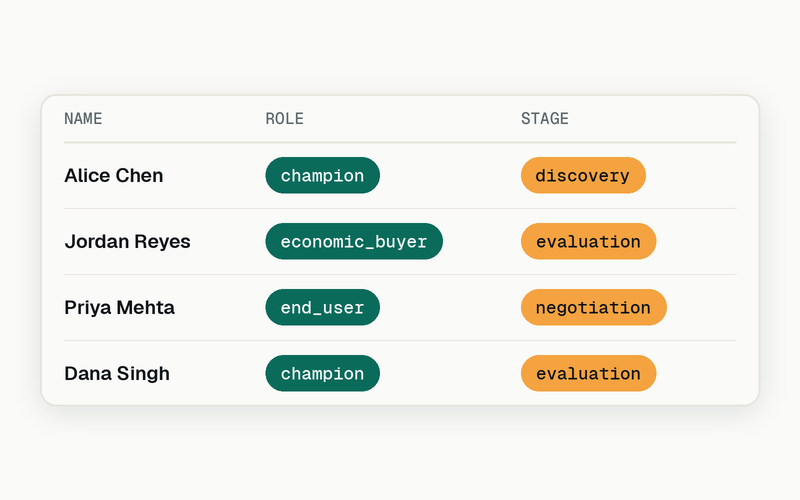Image resolution: width=800 pixels, height=500 pixels.
Task: Click Dana Singh's evaluation stage badge
Action: [x=588, y=373]
